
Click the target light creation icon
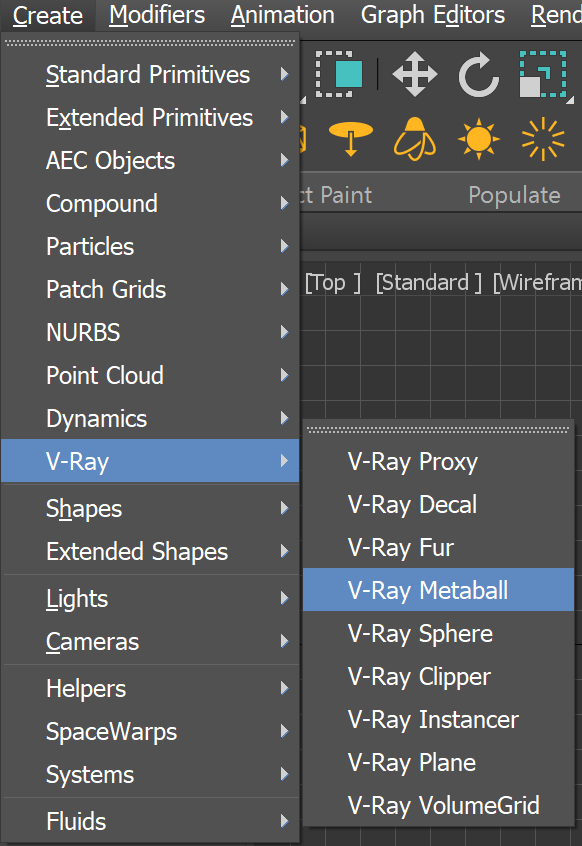(x=351, y=140)
